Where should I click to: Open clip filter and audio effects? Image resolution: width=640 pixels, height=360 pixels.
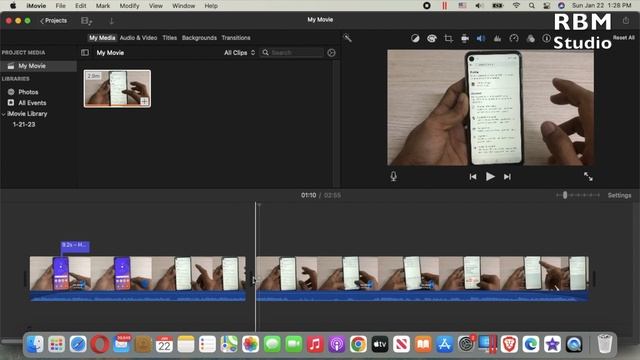tap(530, 38)
